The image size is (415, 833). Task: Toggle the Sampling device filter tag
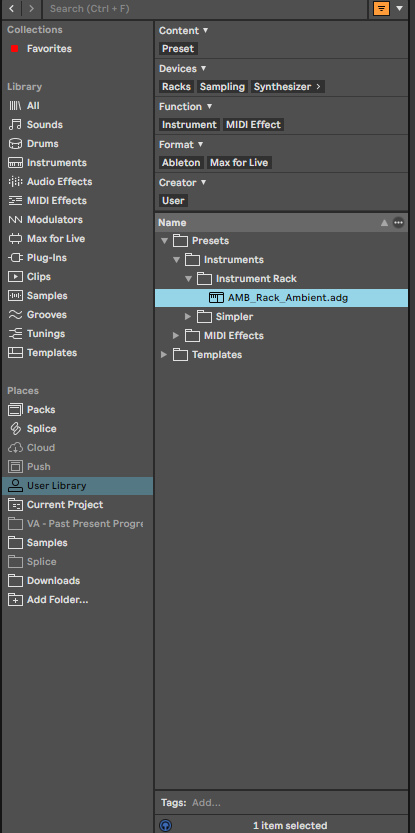(222, 87)
